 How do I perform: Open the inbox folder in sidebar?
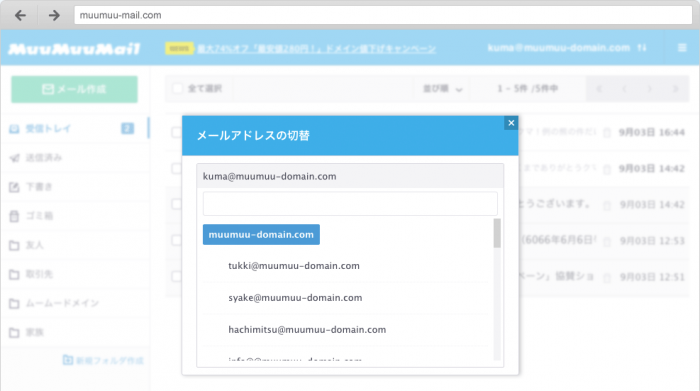click(x=74, y=129)
